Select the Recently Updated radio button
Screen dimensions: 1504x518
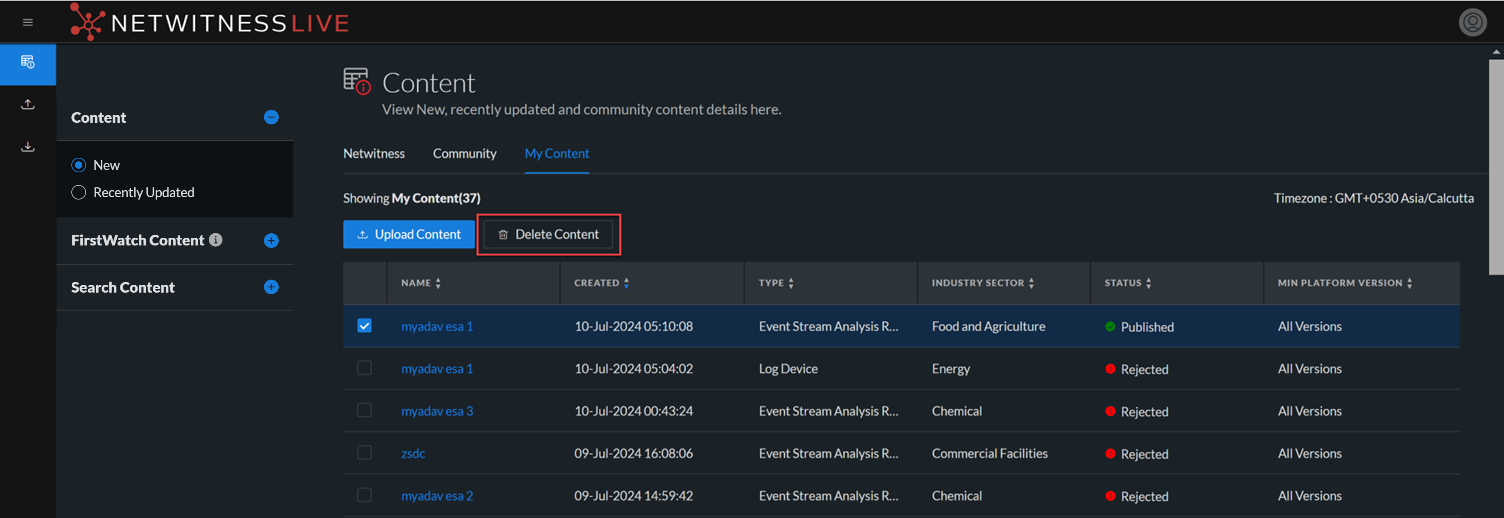pyautogui.click(x=79, y=192)
